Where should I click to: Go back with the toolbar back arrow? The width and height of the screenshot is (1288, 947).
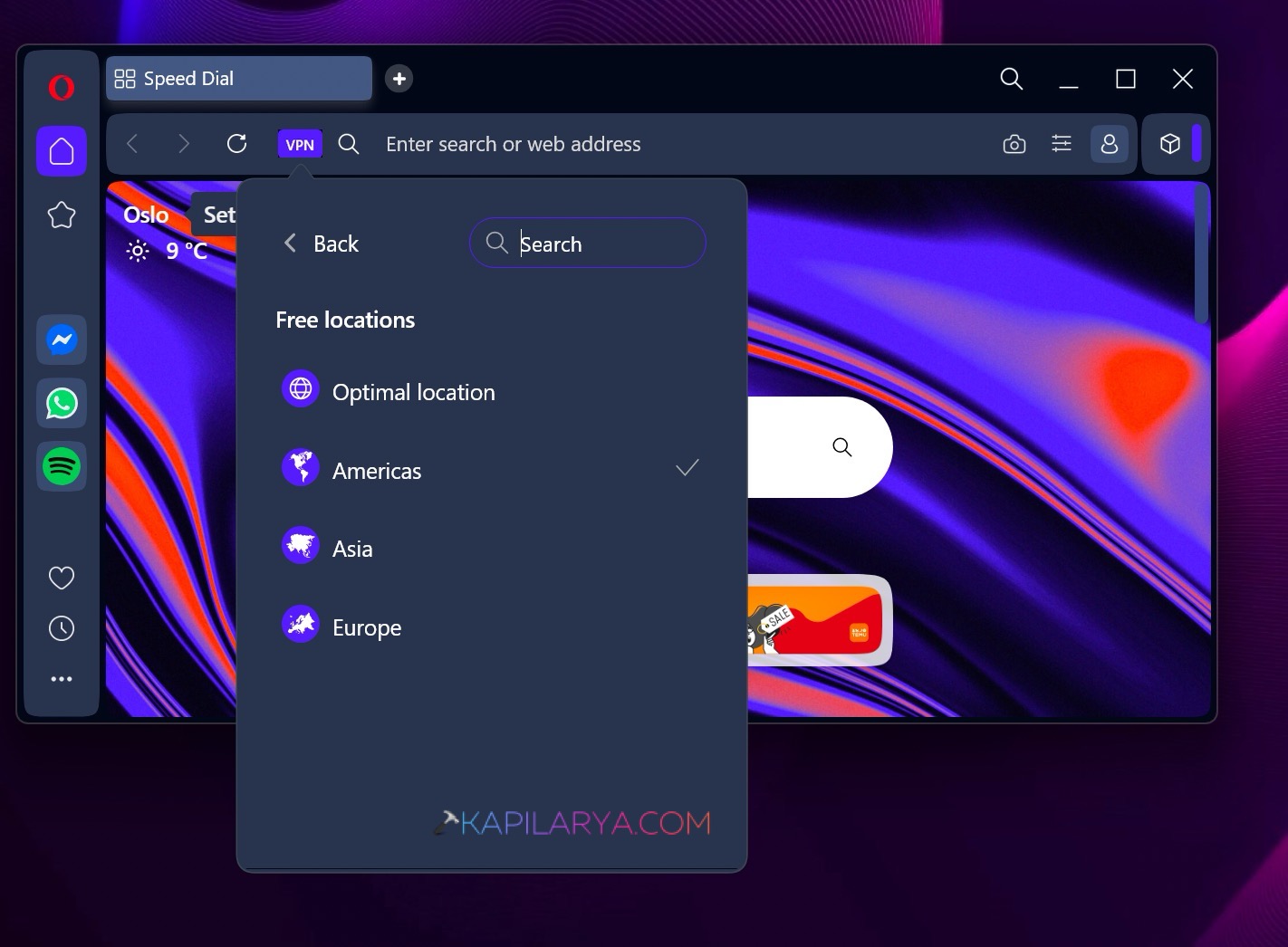pos(132,144)
